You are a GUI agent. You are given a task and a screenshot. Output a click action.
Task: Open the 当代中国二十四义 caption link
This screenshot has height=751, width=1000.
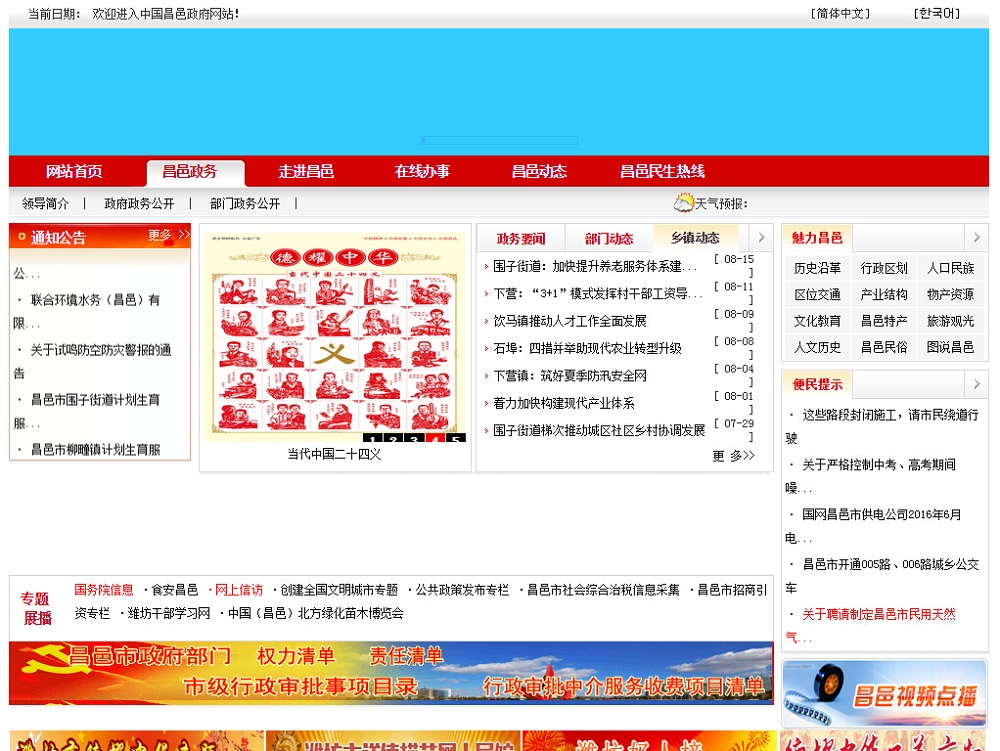(334, 454)
